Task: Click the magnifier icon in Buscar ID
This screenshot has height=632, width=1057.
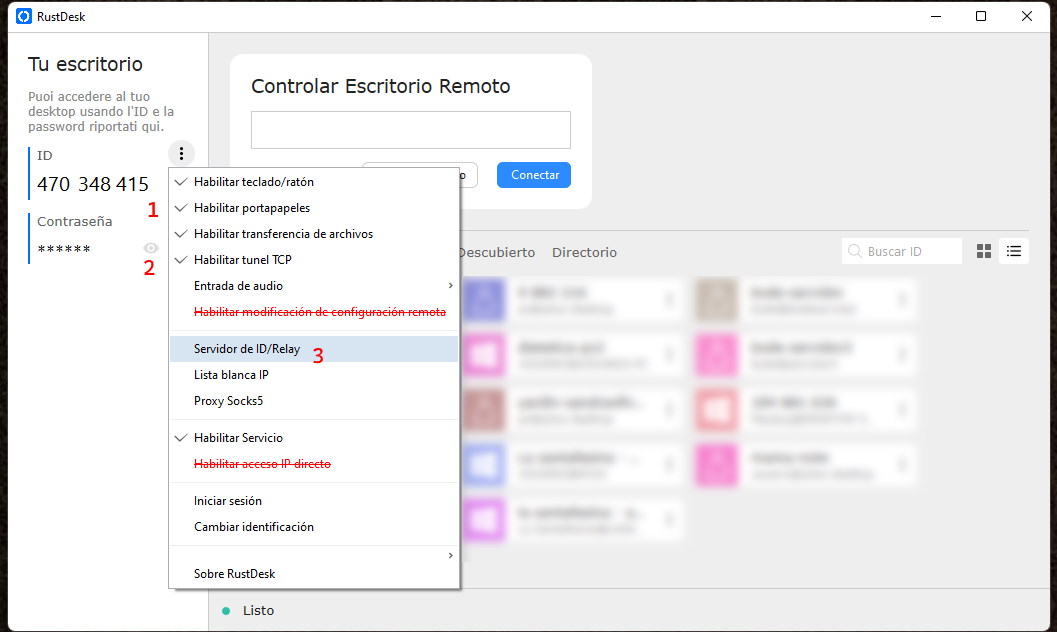Action: [x=855, y=251]
